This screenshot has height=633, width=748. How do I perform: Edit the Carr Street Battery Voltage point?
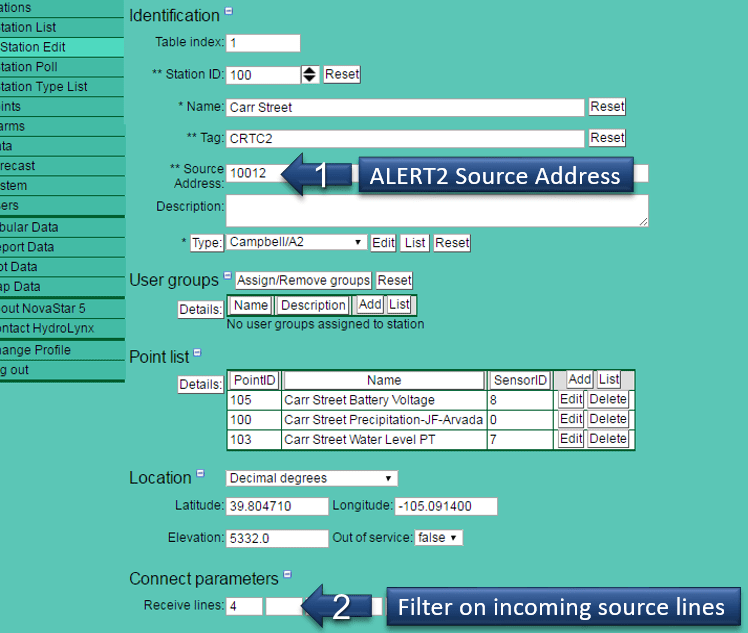click(x=570, y=400)
